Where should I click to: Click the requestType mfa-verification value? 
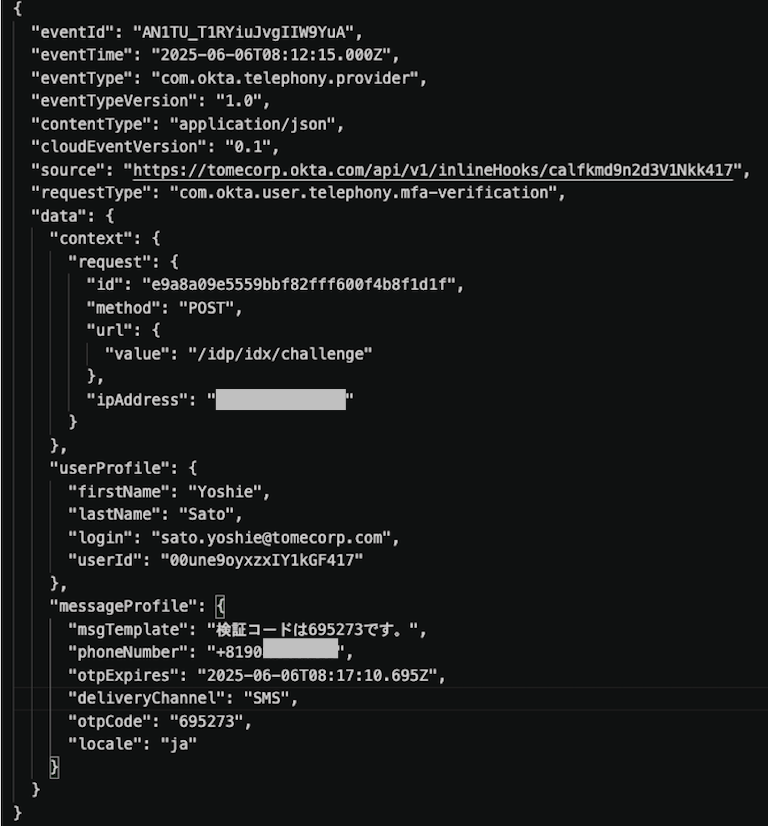(367, 192)
